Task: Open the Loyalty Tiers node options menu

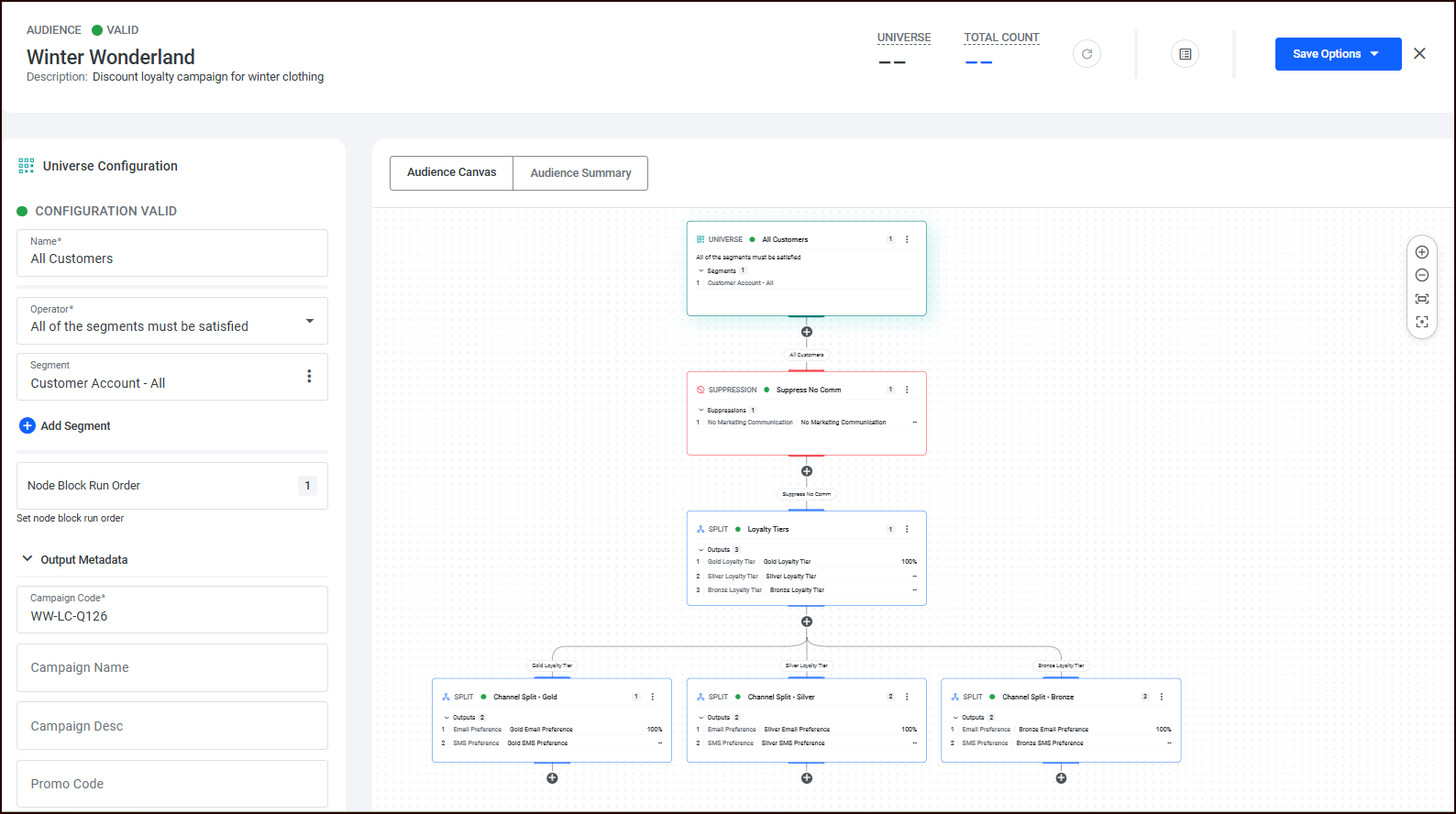Action: [907, 529]
